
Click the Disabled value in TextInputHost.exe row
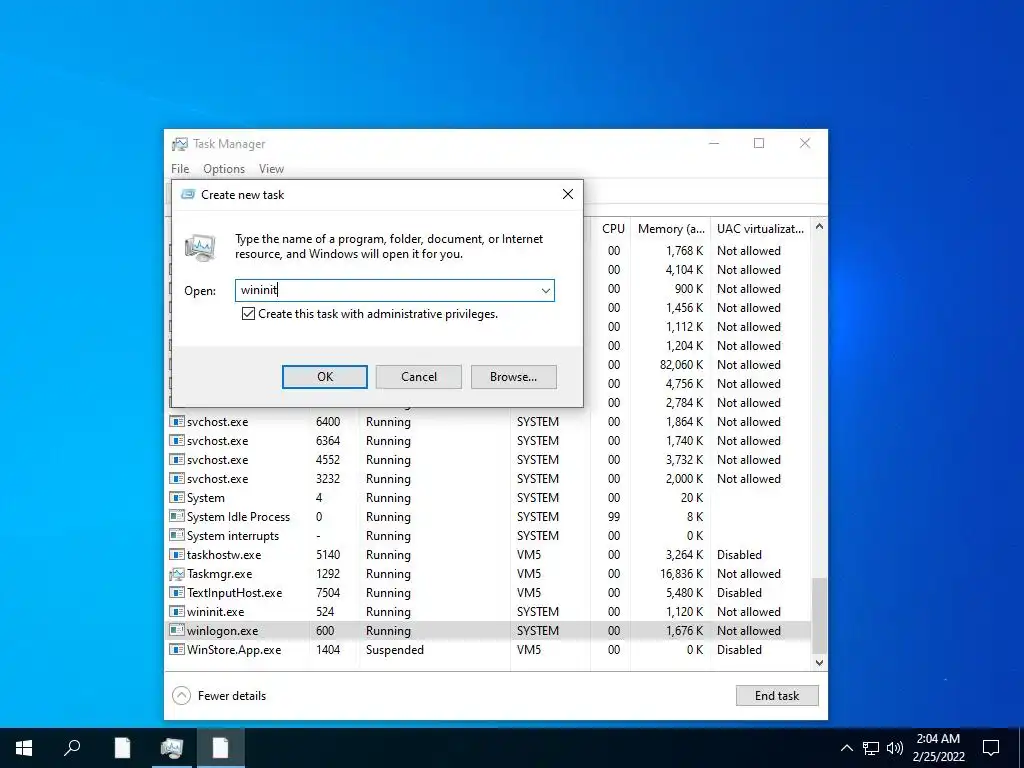coord(739,593)
